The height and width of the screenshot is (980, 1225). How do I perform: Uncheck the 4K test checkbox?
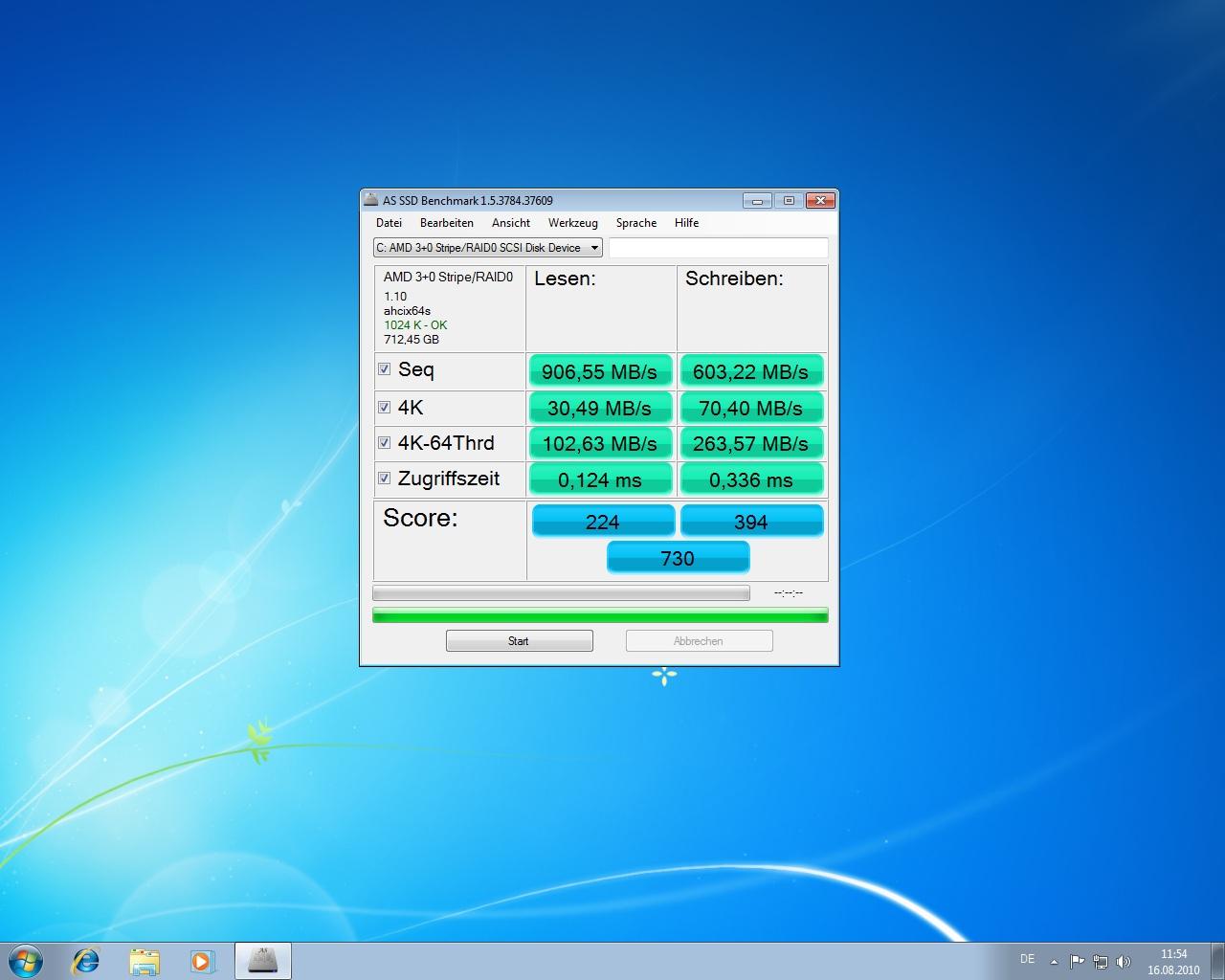384,408
